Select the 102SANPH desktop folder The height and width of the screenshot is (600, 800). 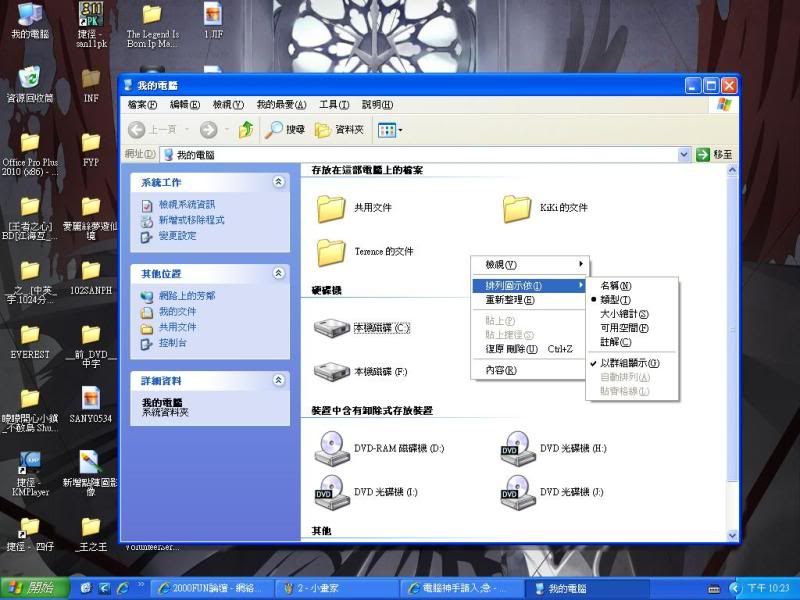pos(91,279)
